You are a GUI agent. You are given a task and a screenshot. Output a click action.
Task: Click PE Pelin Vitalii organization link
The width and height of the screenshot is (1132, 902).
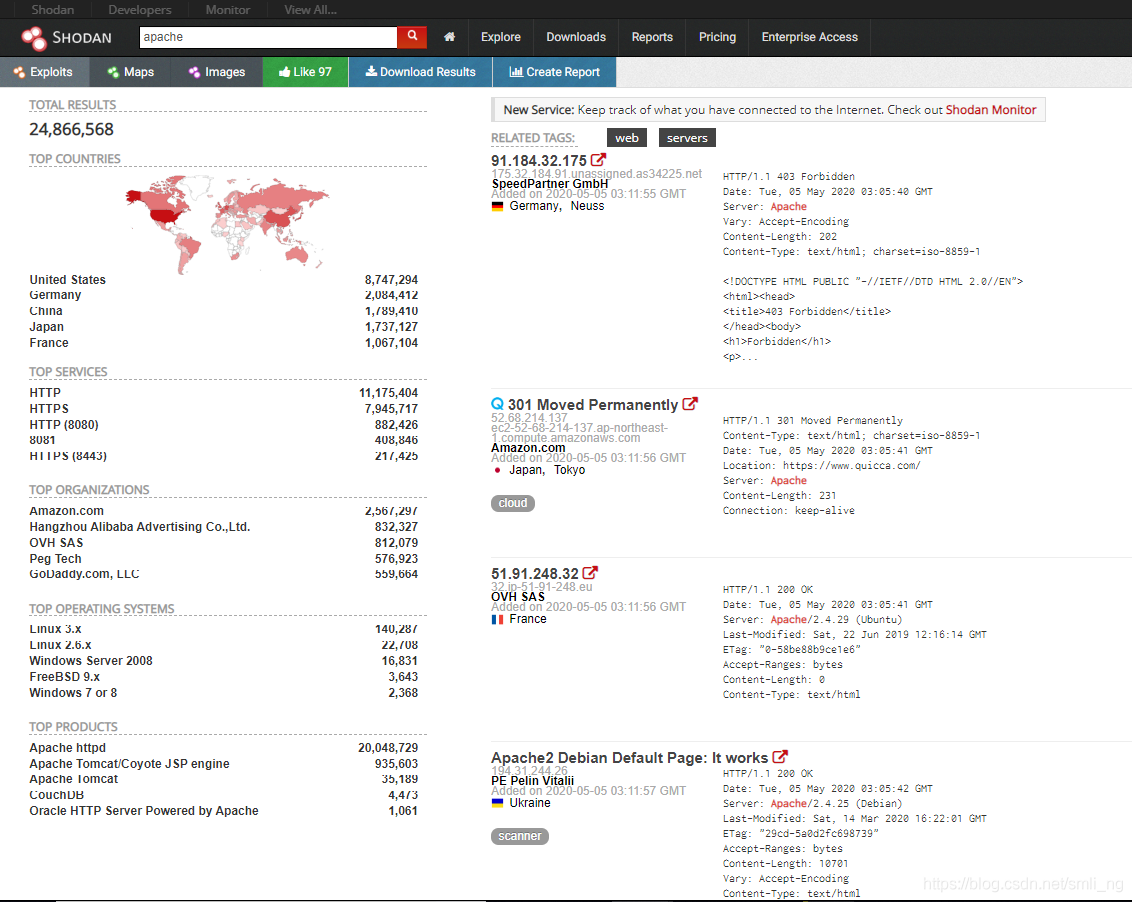(x=533, y=781)
